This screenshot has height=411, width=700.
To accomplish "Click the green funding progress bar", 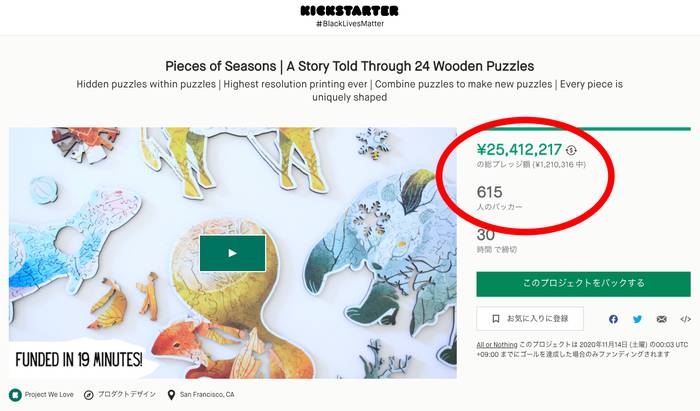I will 583,129.
